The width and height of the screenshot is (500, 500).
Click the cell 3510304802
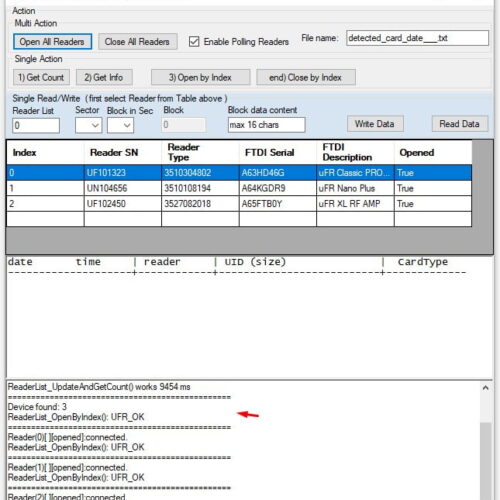pos(200,173)
